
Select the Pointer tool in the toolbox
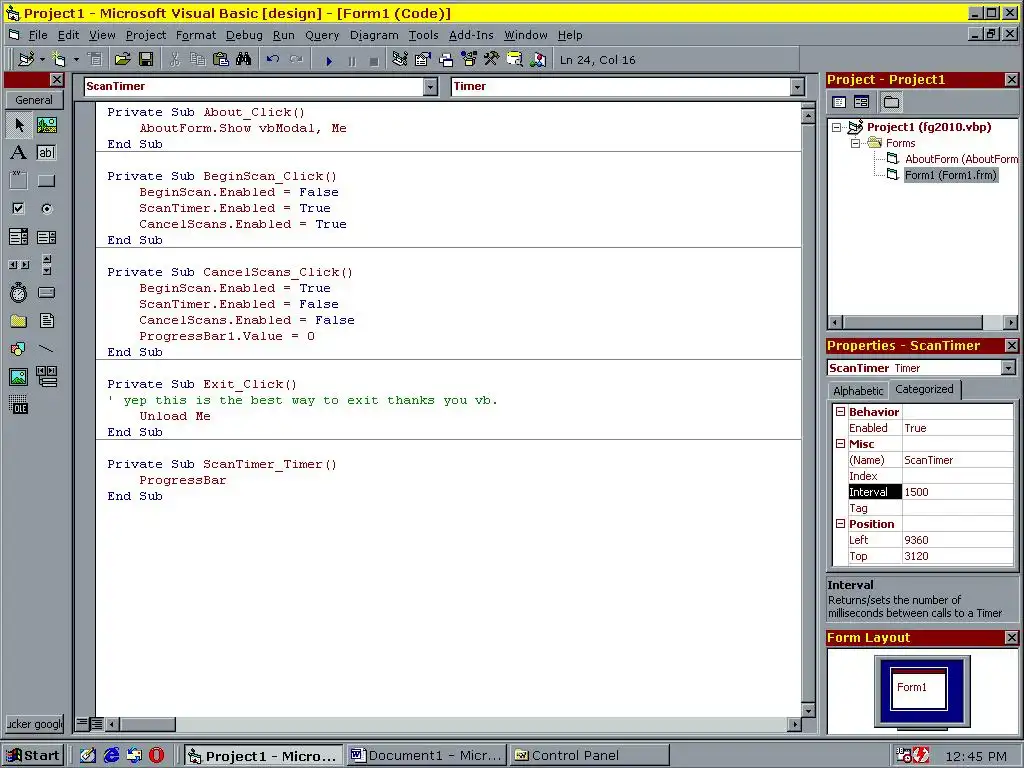[19, 125]
